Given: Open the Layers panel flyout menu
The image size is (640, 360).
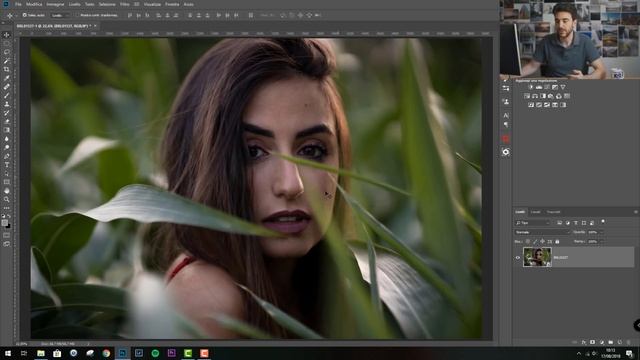Looking at the screenshot, I should click(x=636, y=212).
